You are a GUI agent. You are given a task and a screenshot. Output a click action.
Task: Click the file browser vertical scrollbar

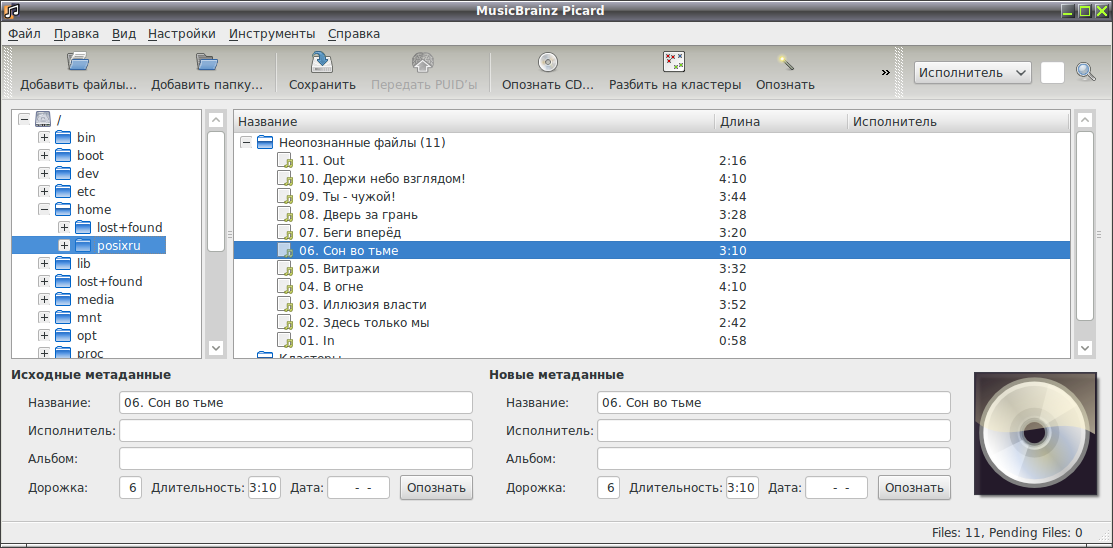click(216, 191)
